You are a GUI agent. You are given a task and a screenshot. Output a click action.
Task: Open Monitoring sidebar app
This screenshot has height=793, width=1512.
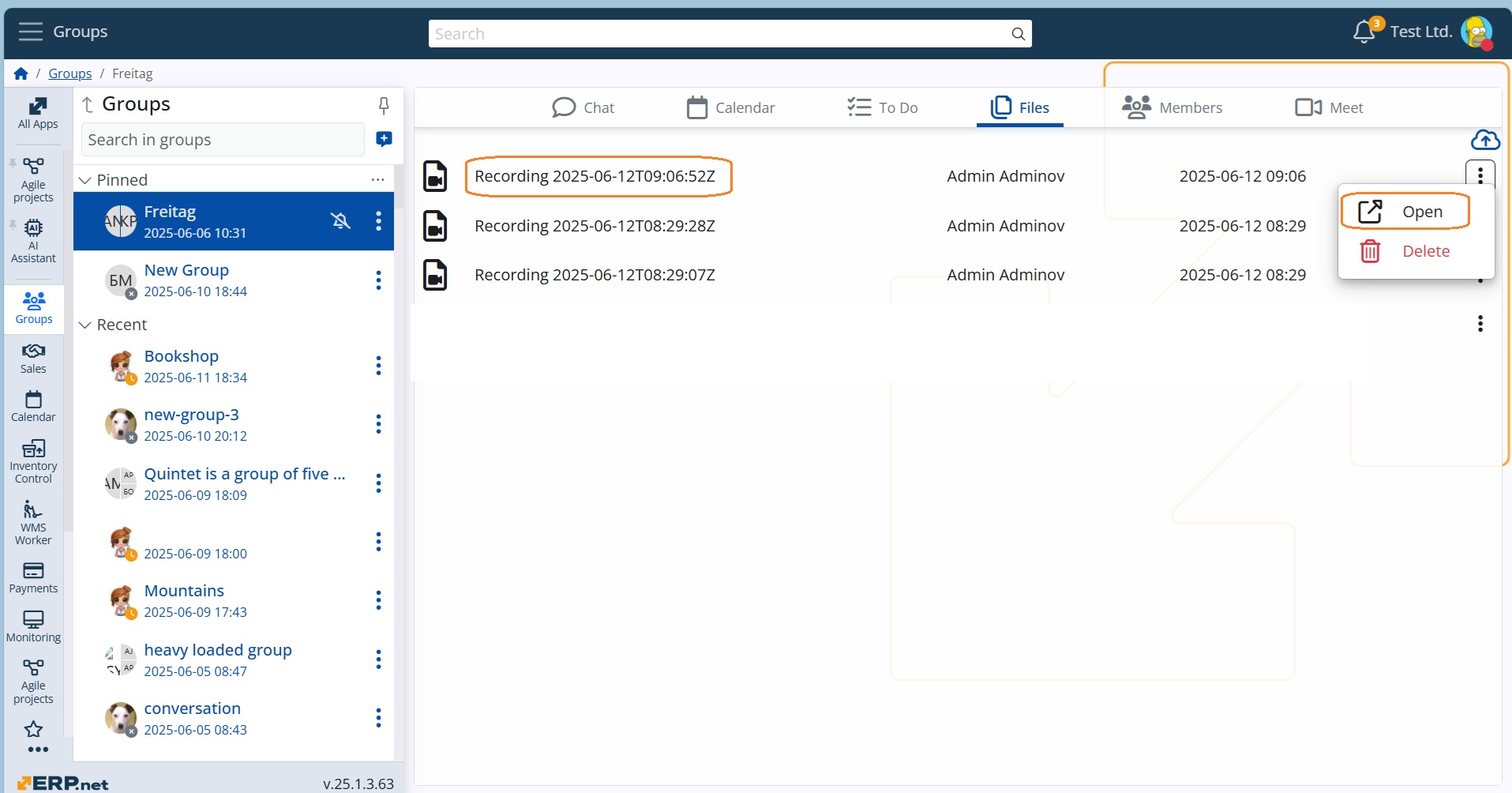[33, 626]
